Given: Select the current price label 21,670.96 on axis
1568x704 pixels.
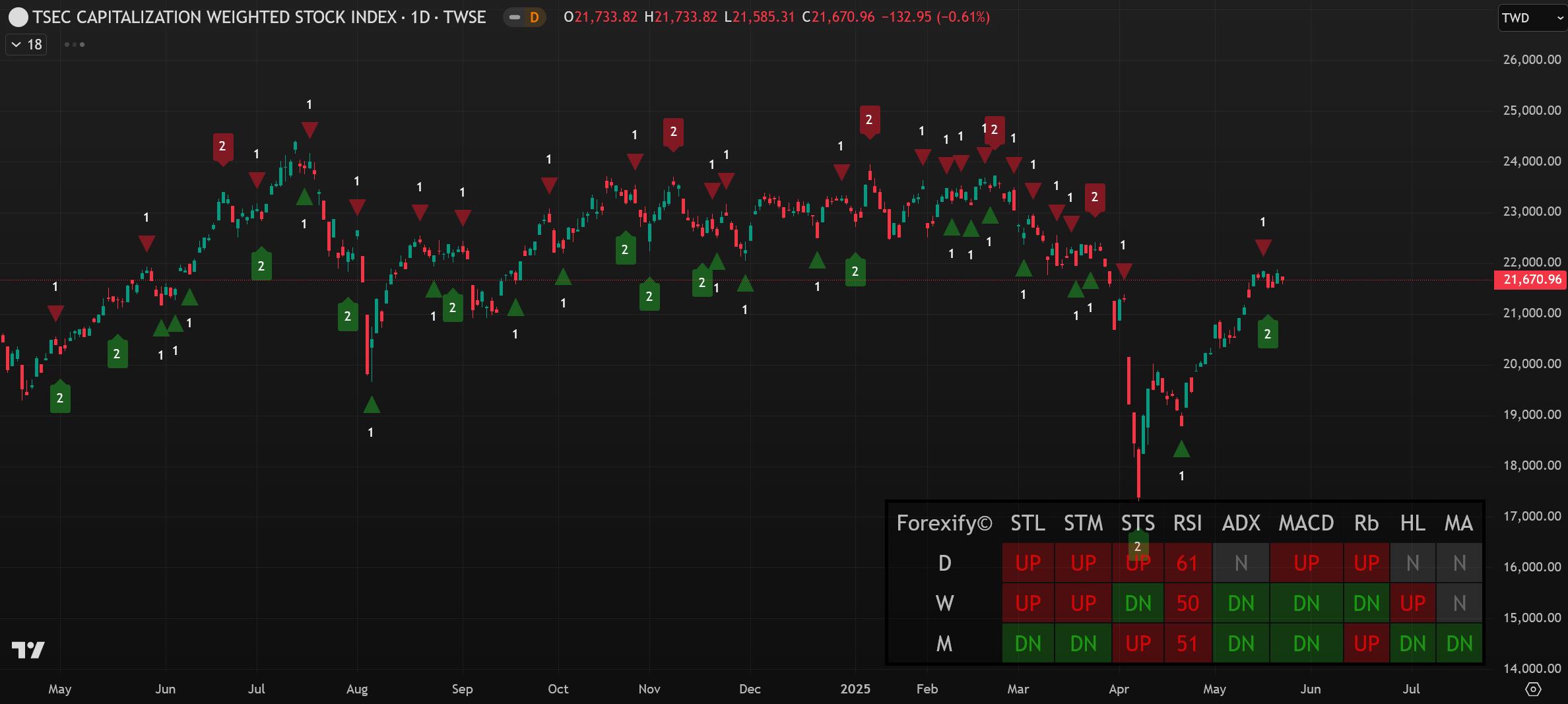Looking at the screenshot, I should click(x=1532, y=280).
